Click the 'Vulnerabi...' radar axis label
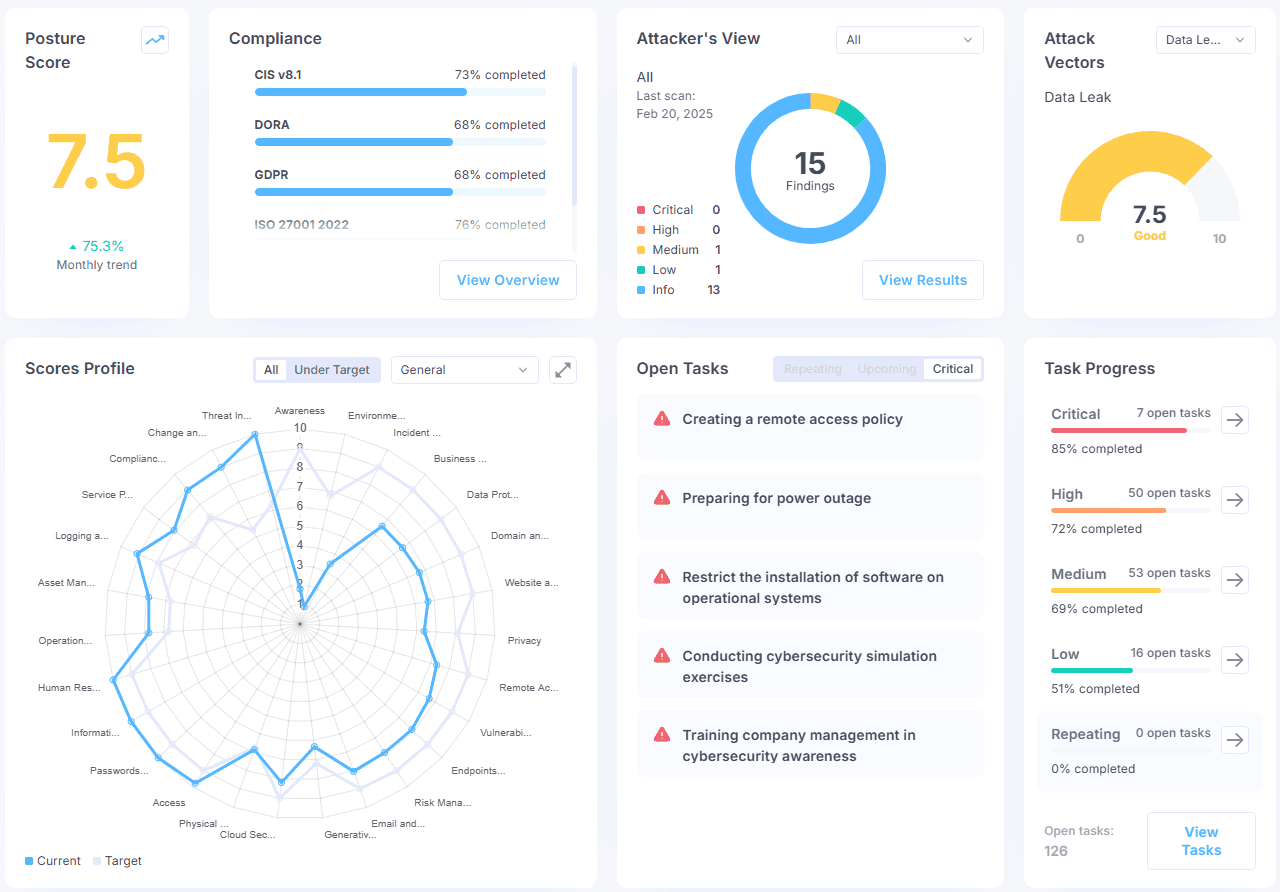 coord(507,733)
